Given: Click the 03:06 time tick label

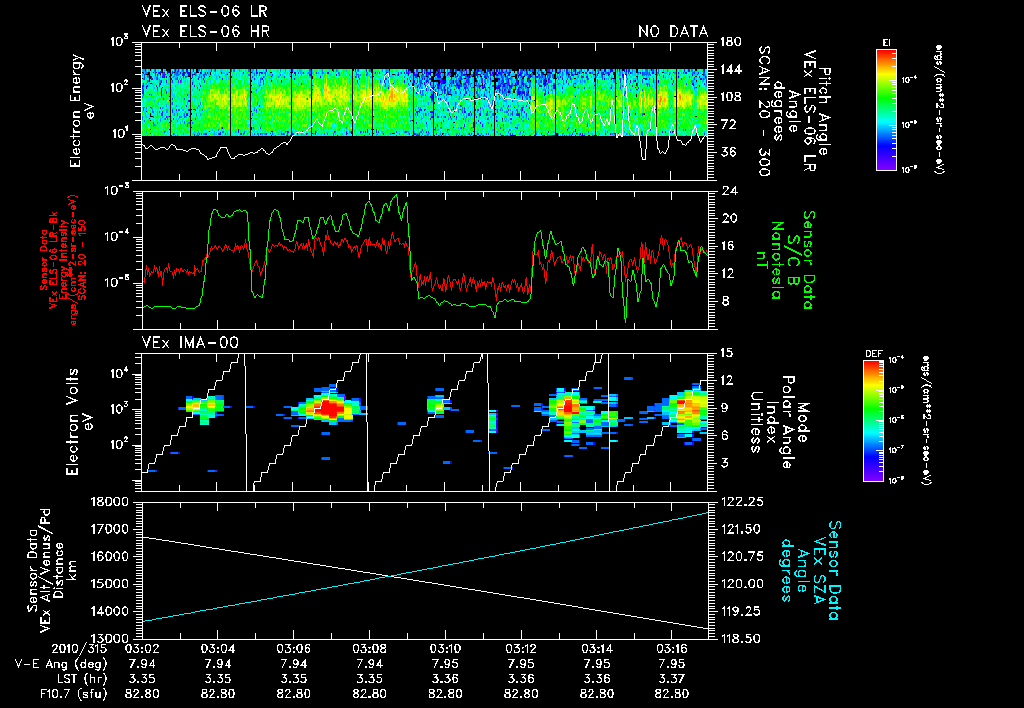Looking at the screenshot, I should [x=293, y=649].
